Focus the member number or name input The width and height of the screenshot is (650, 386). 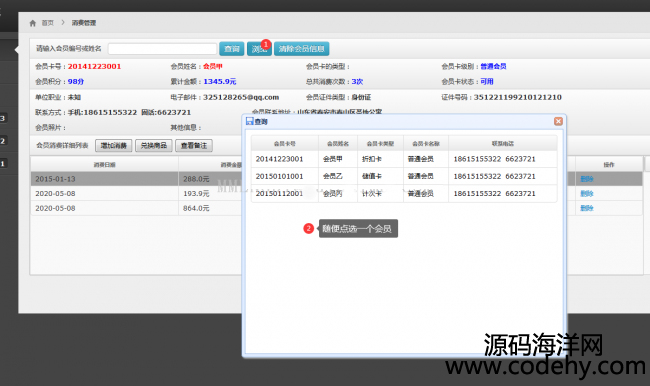coord(162,49)
